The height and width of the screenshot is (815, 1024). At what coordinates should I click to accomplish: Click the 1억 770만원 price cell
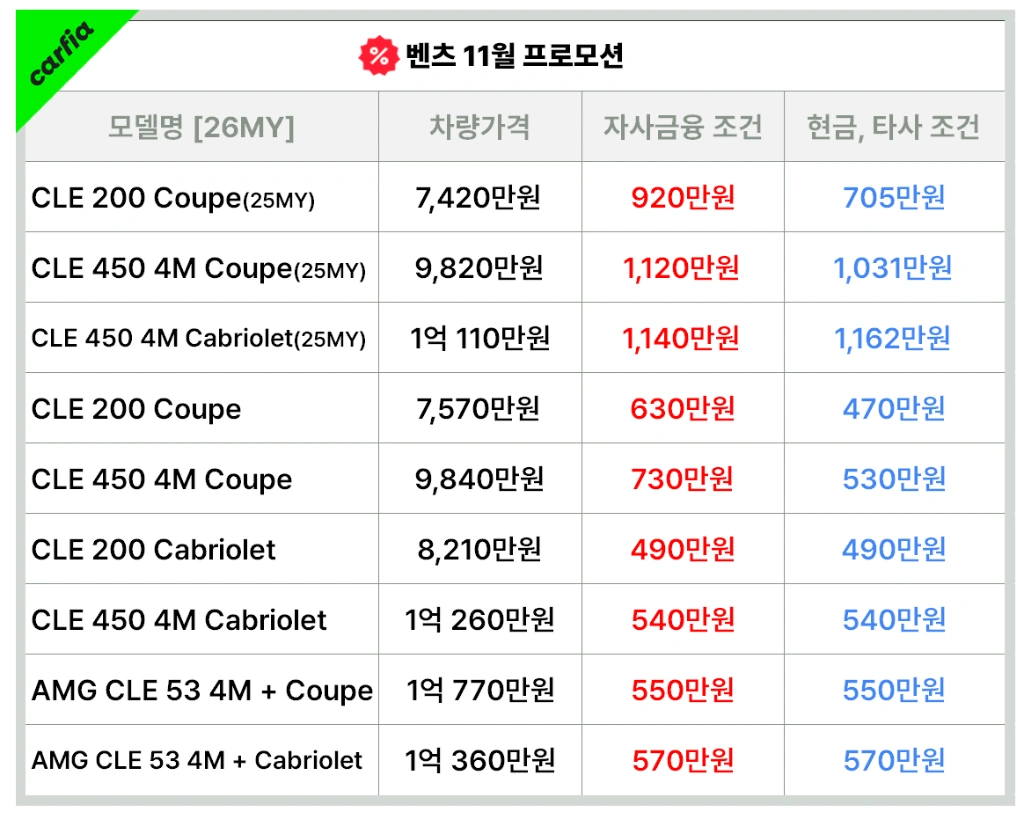tap(480, 691)
